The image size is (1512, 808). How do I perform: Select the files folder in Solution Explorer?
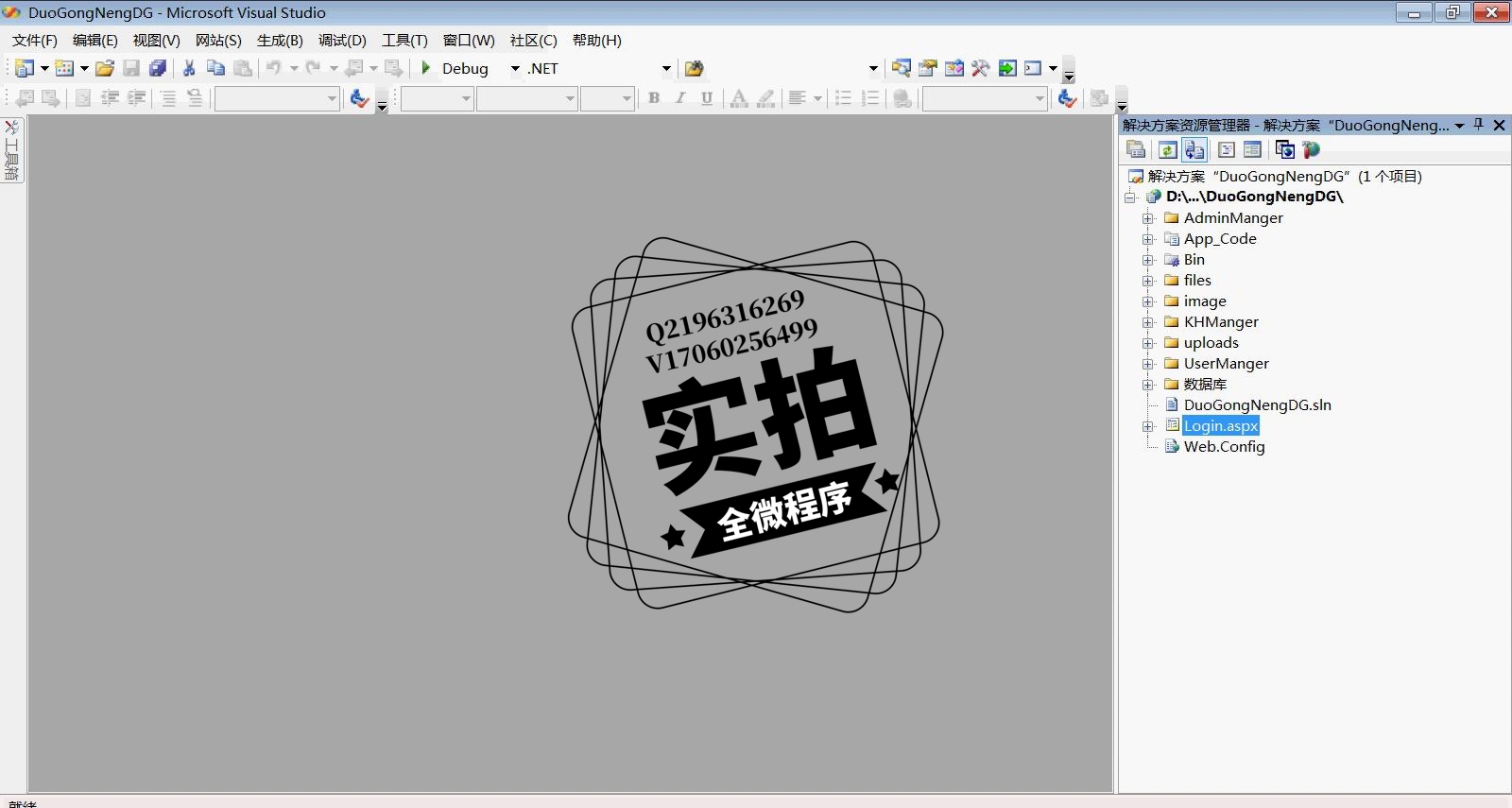tap(1197, 281)
